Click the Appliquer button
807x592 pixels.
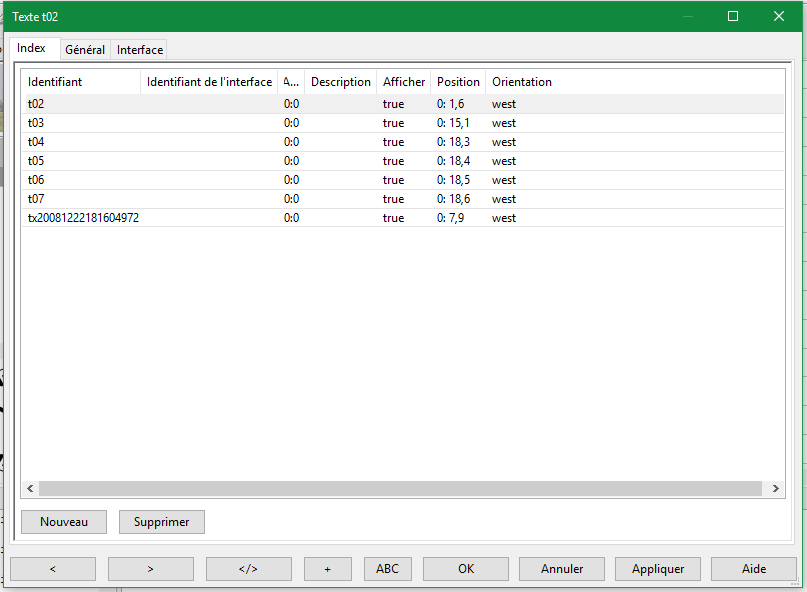[658, 569]
